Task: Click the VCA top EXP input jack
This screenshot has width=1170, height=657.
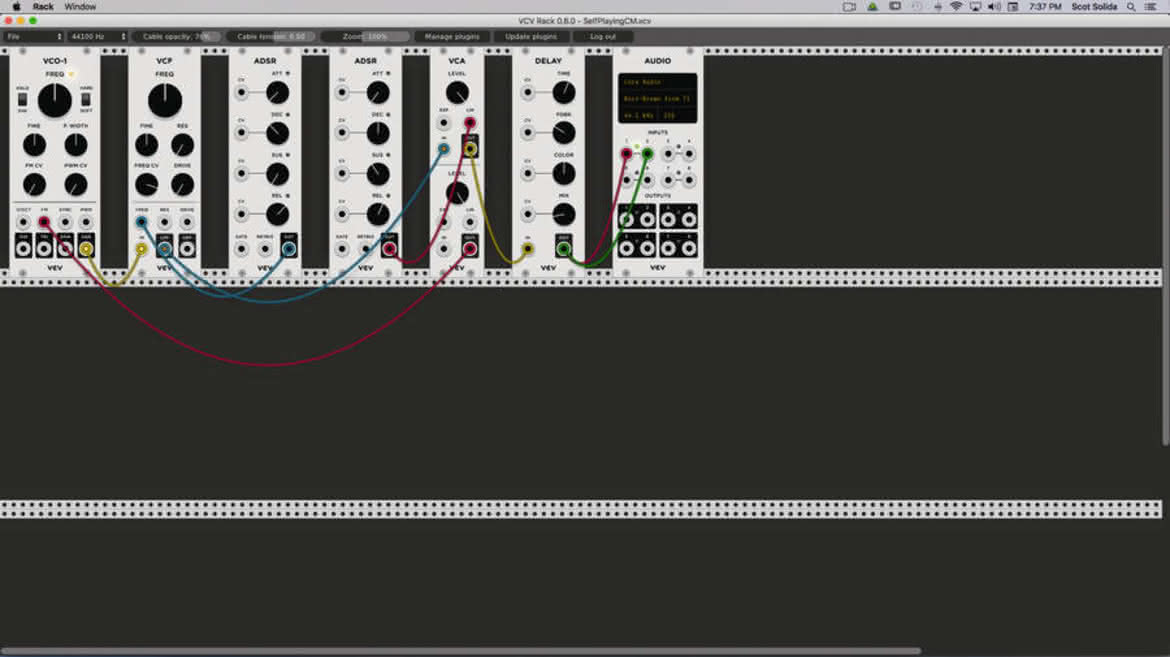Action: 443,122
